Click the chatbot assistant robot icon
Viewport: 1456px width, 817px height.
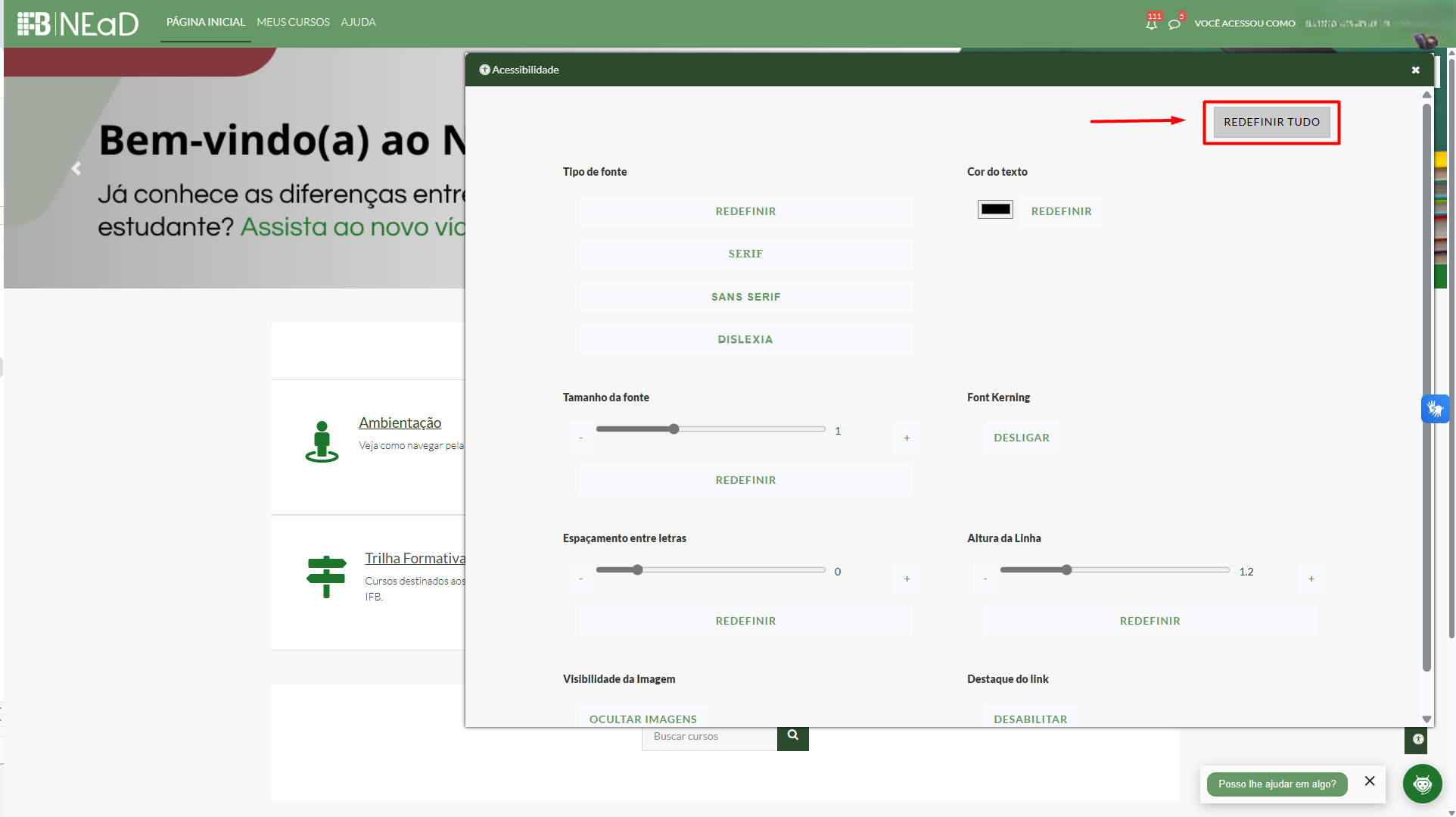(1422, 784)
